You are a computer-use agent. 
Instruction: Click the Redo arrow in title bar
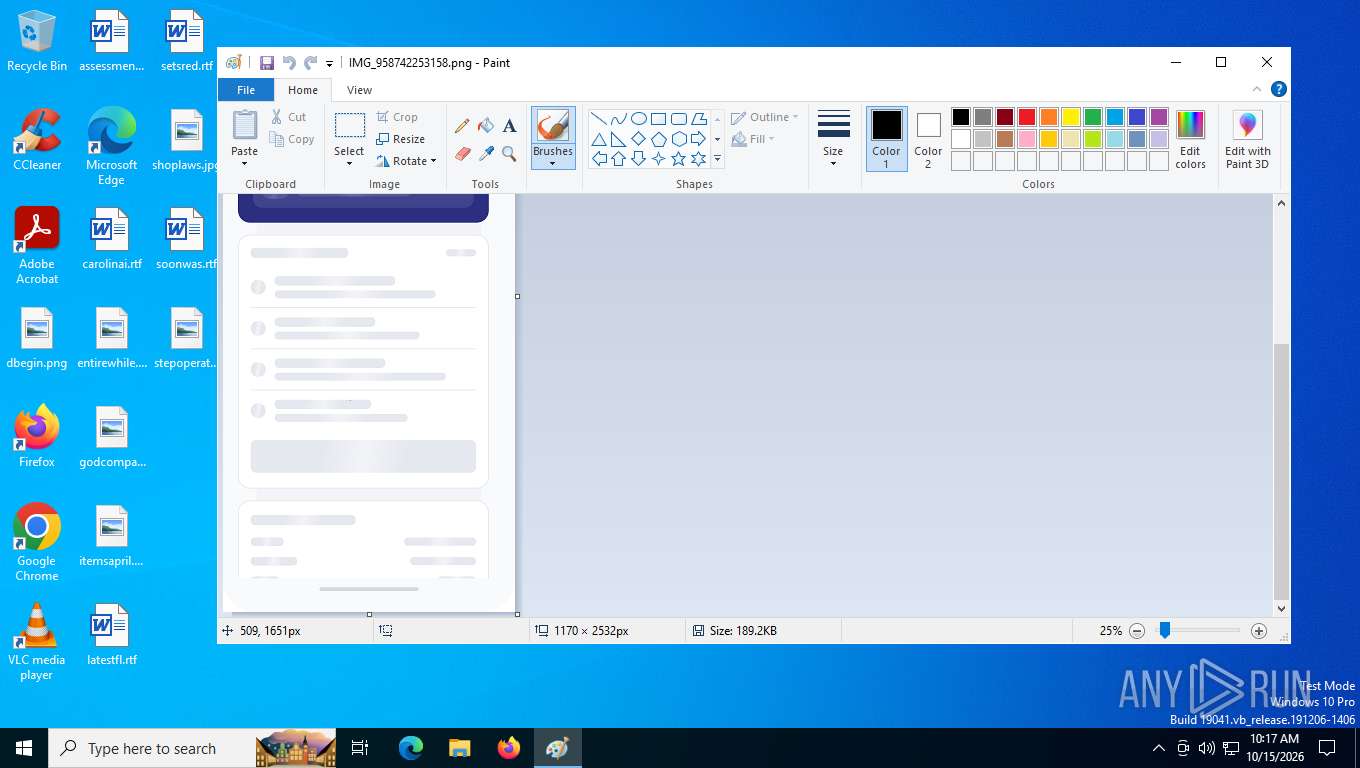tap(311, 63)
